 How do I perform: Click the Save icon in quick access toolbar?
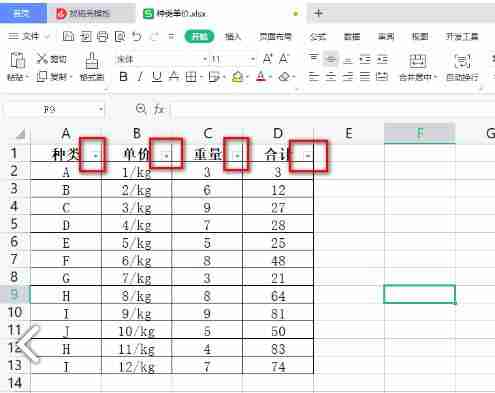pyautogui.click(x=68, y=36)
